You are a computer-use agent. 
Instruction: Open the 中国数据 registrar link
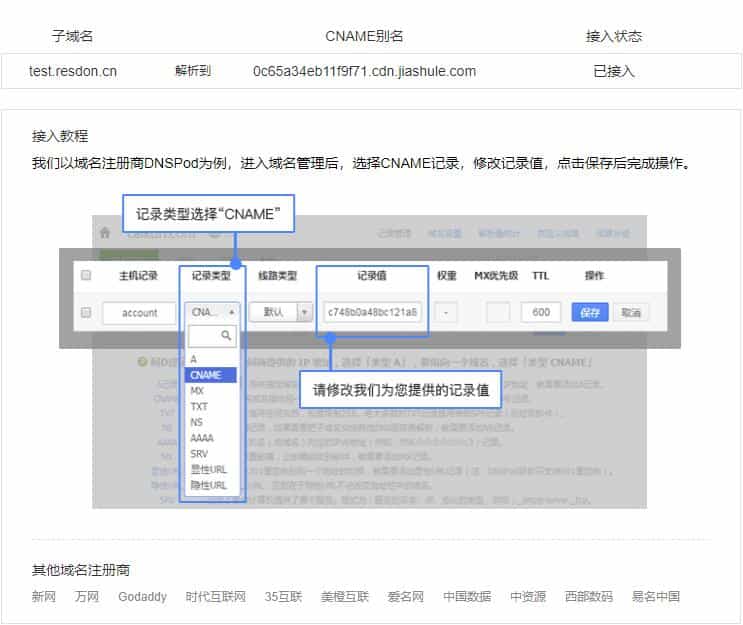click(x=467, y=596)
